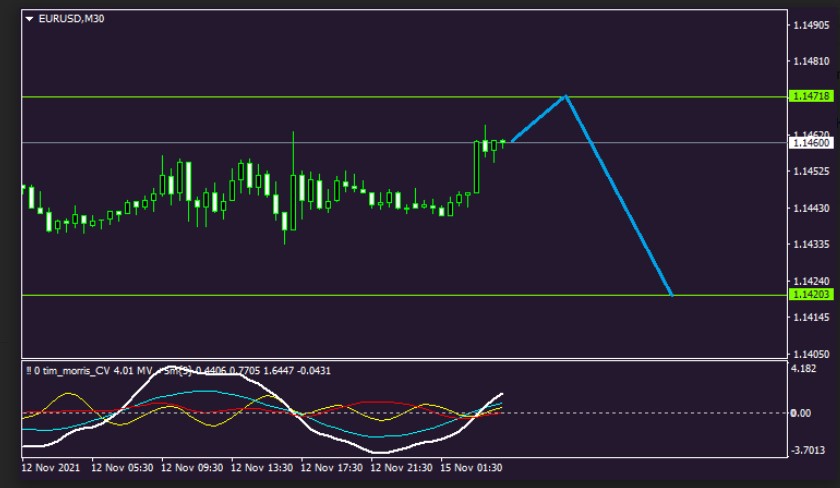Click the 1.14050 price scale label

pos(811,354)
